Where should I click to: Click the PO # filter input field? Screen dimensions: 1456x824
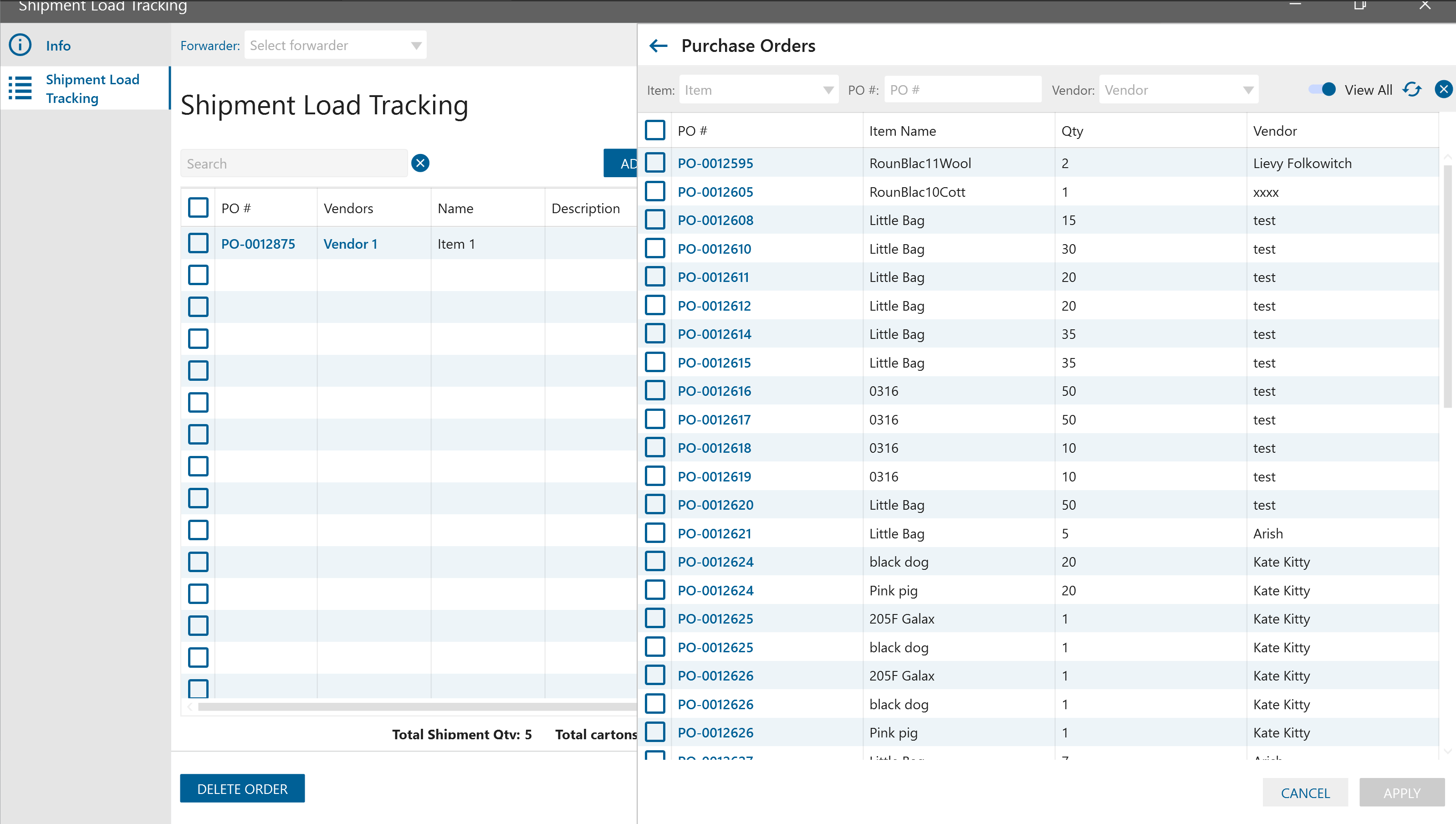tap(962, 90)
